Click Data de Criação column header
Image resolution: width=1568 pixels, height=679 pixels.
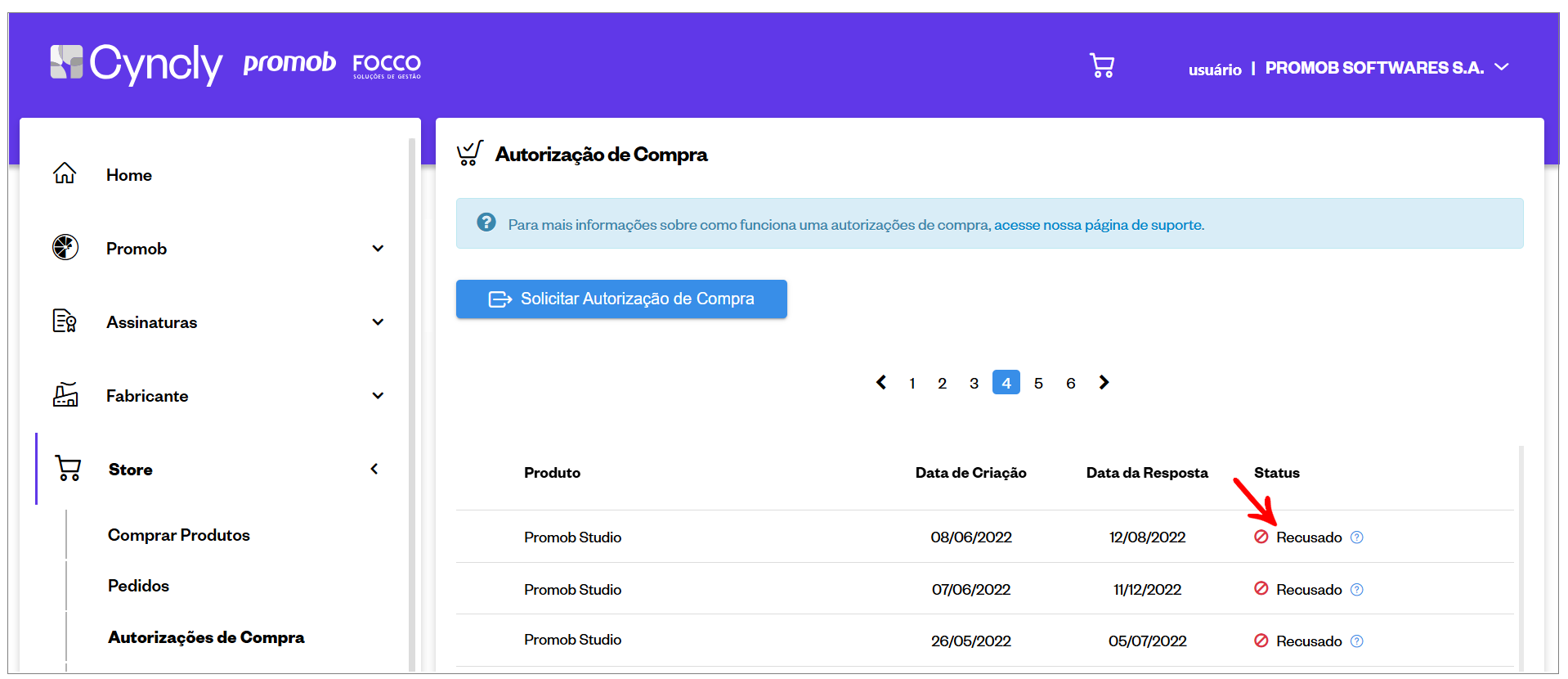(x=970, y=473)
